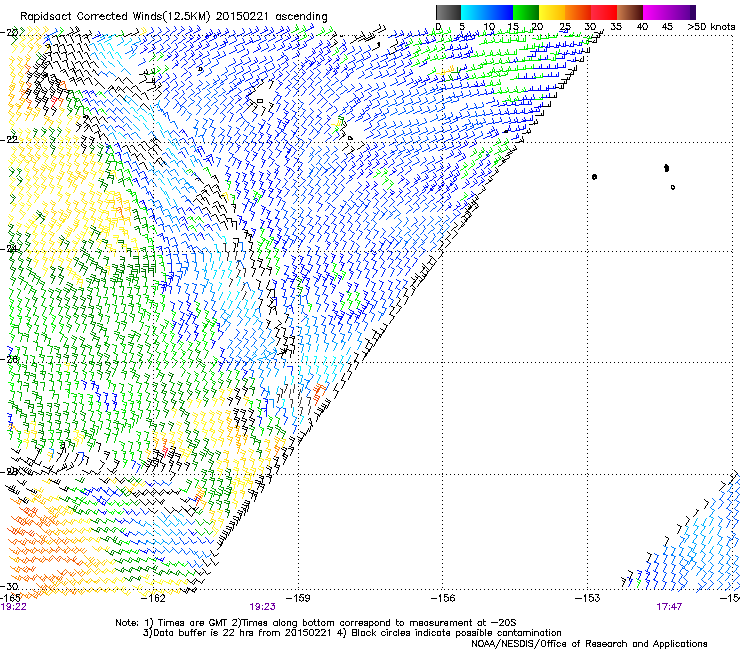740x650 pixels.
Task: Click the brown 35-40 knots color band
Action: tap(630, 12)
